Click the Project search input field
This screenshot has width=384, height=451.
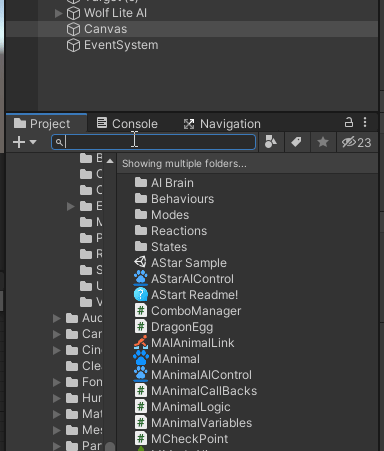click(154, 142)
